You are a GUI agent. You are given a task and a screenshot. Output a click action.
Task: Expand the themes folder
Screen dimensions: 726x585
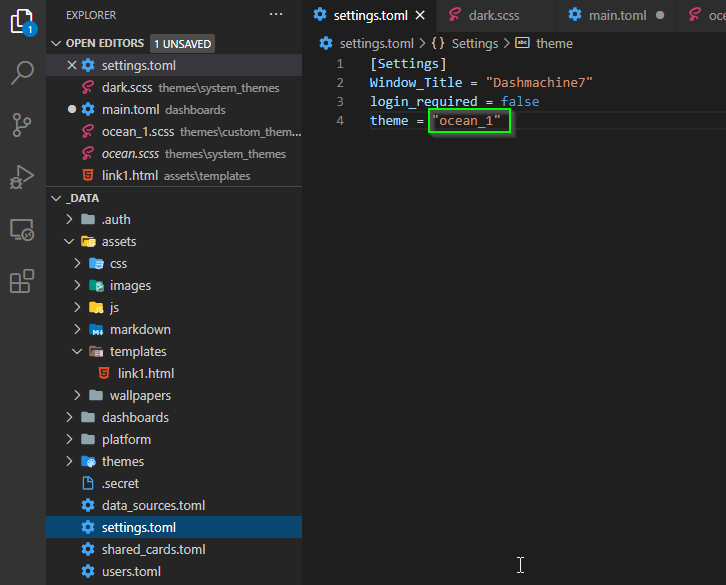69,461
